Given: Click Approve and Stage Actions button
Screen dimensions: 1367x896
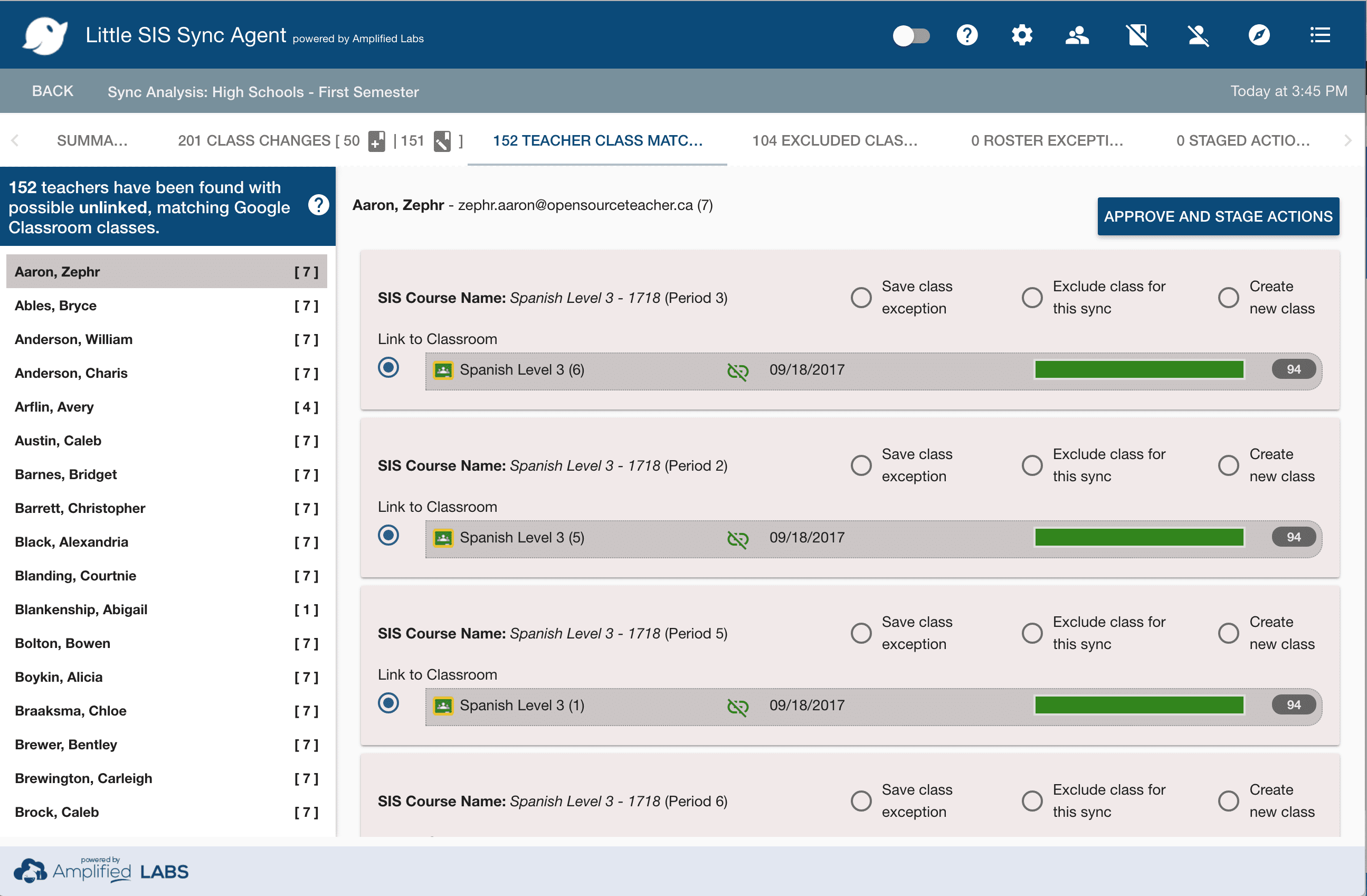Looking at the screenshot, I should click(1218, 216).
